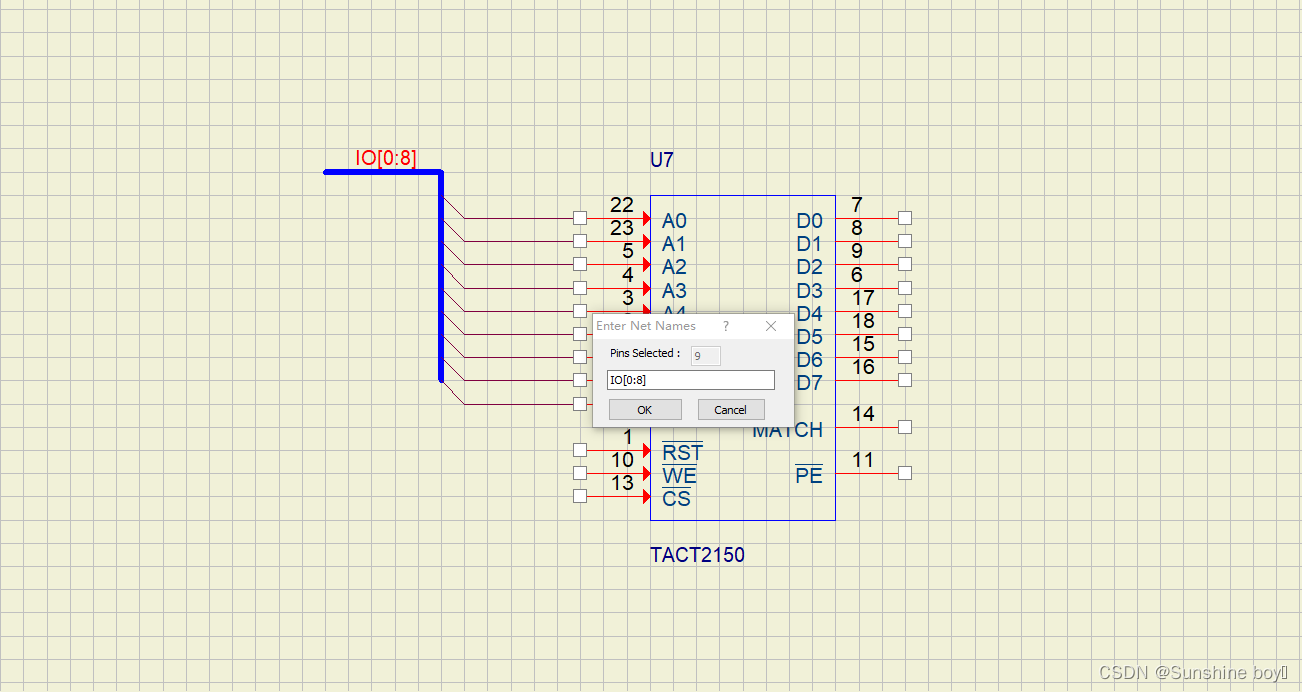
Task: Click the TACT2150 part name text
Action: [x=697, y=555]
